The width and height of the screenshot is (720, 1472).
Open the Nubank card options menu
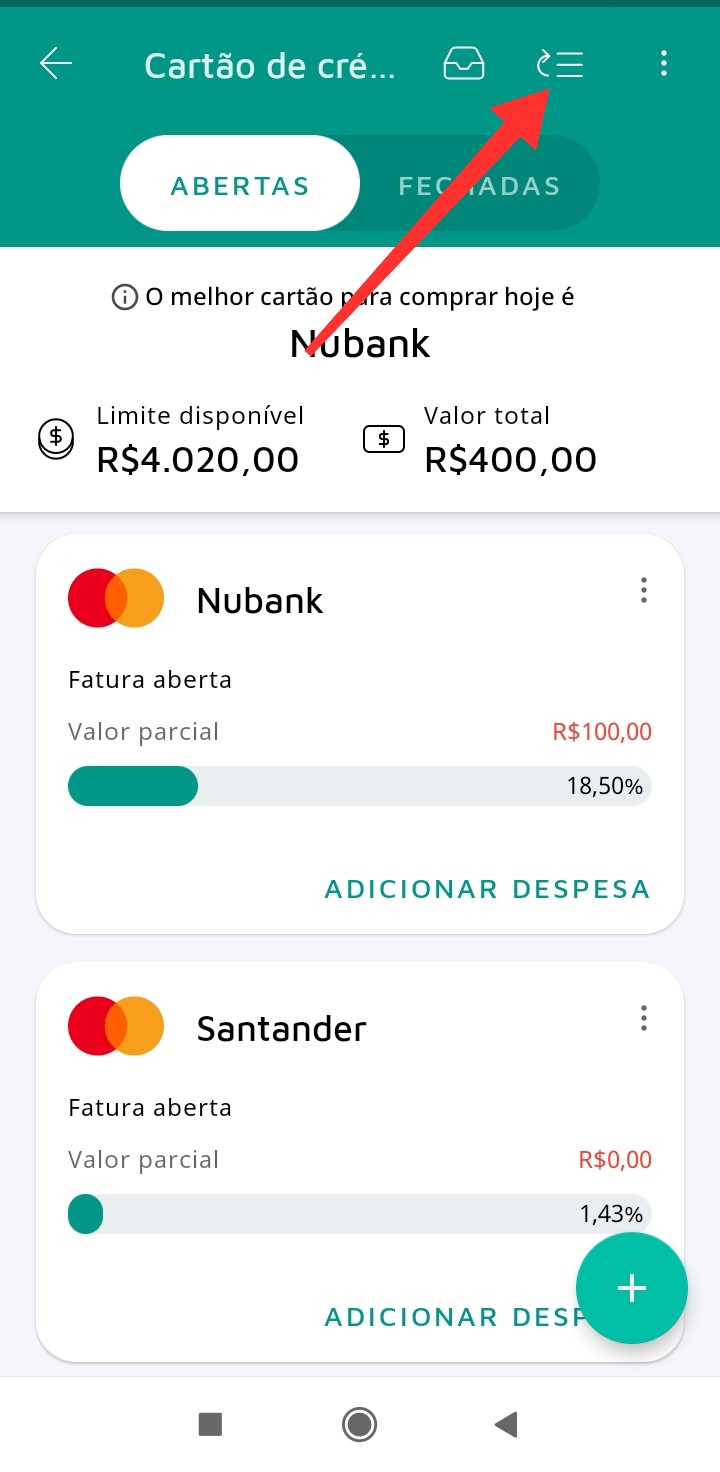click(644, 591)
